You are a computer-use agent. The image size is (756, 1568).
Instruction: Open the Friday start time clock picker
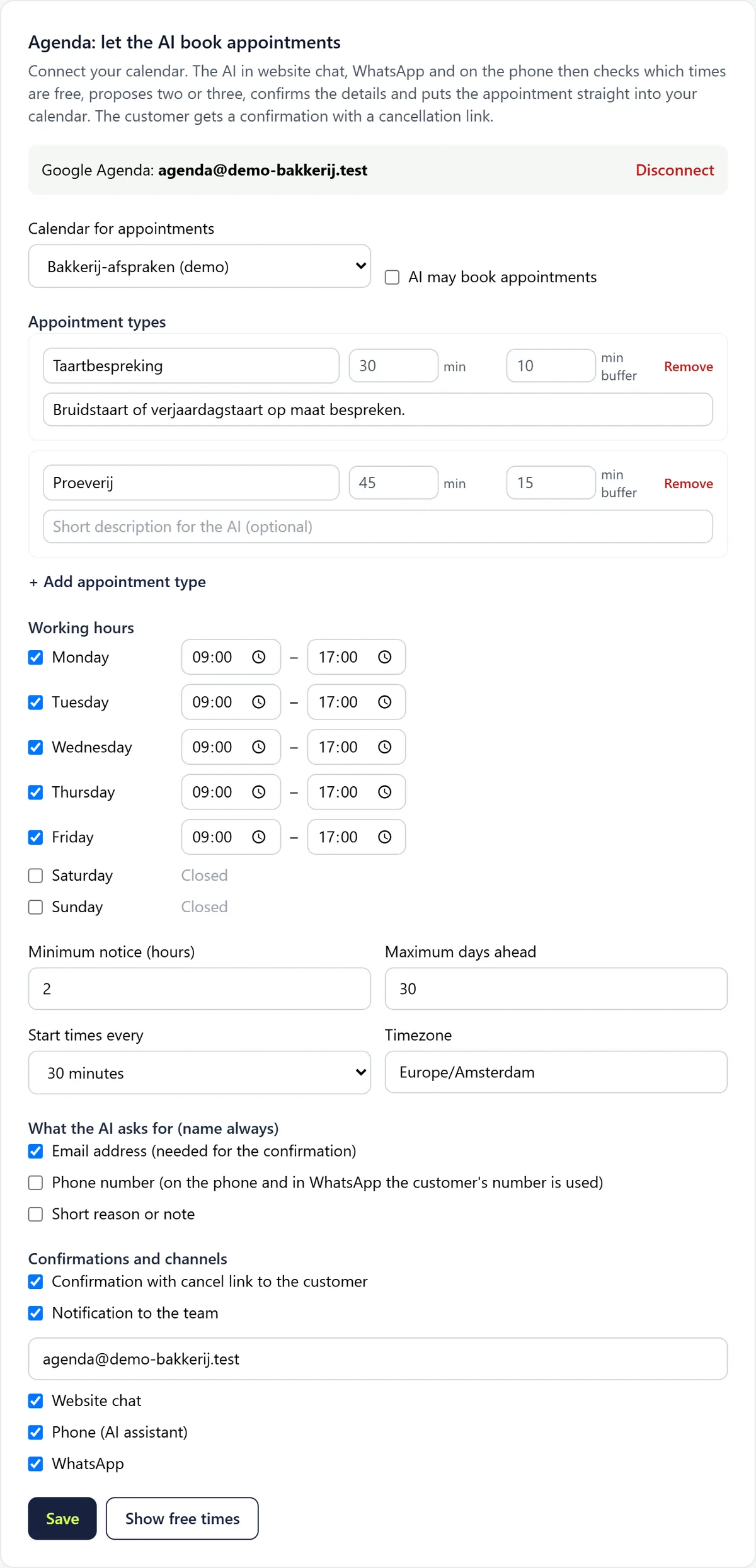click(258, 837)
